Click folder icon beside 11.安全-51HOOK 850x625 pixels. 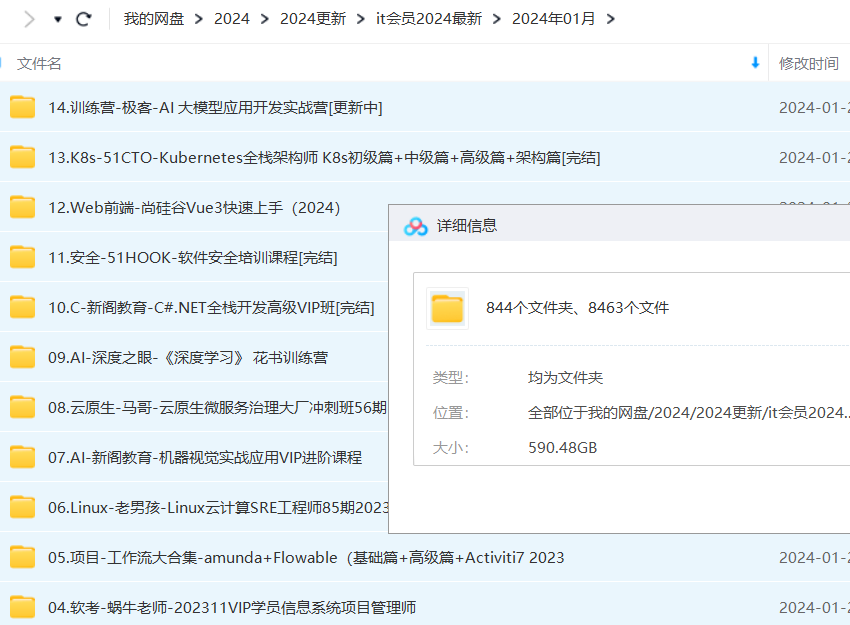[22, 257]
